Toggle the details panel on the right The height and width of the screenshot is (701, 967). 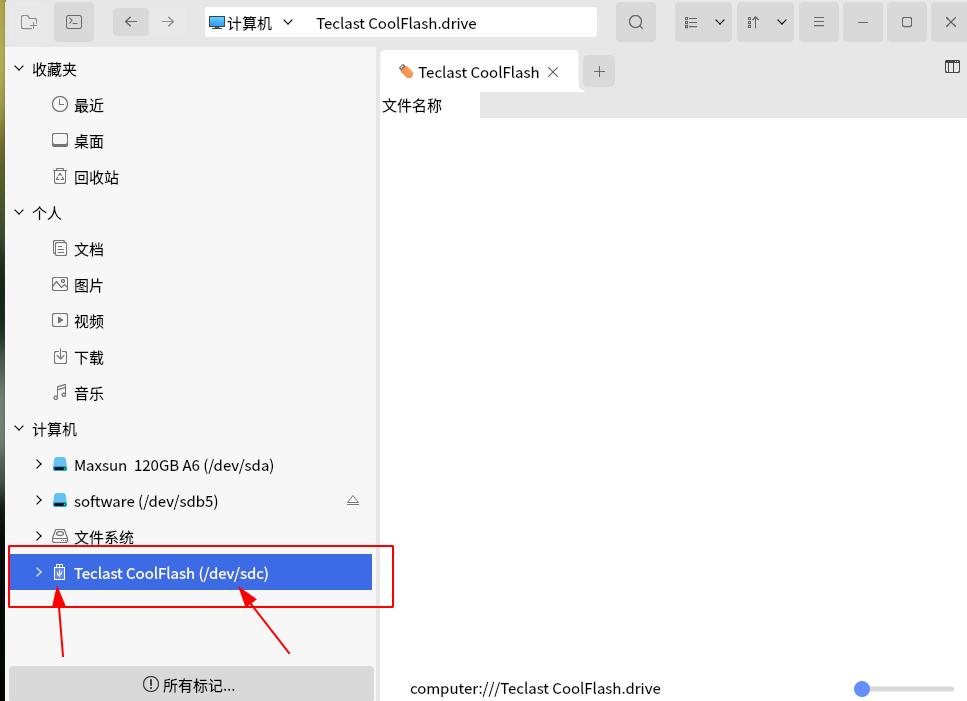(951, 66)
